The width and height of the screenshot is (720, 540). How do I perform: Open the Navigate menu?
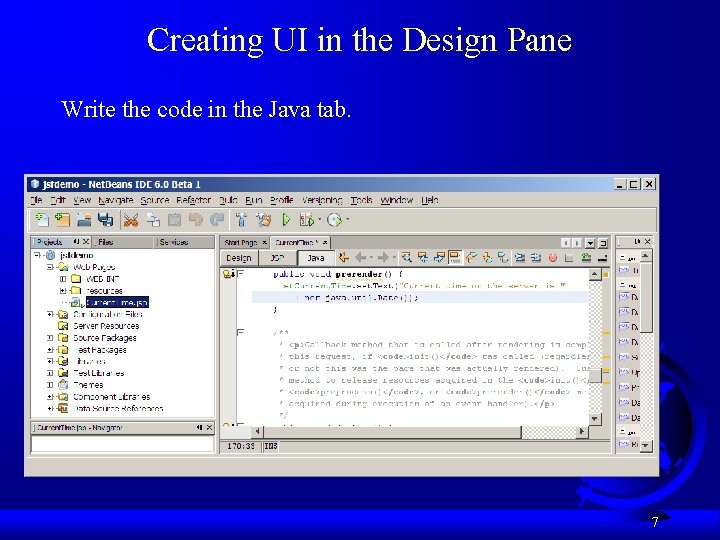tap(116, 200)
